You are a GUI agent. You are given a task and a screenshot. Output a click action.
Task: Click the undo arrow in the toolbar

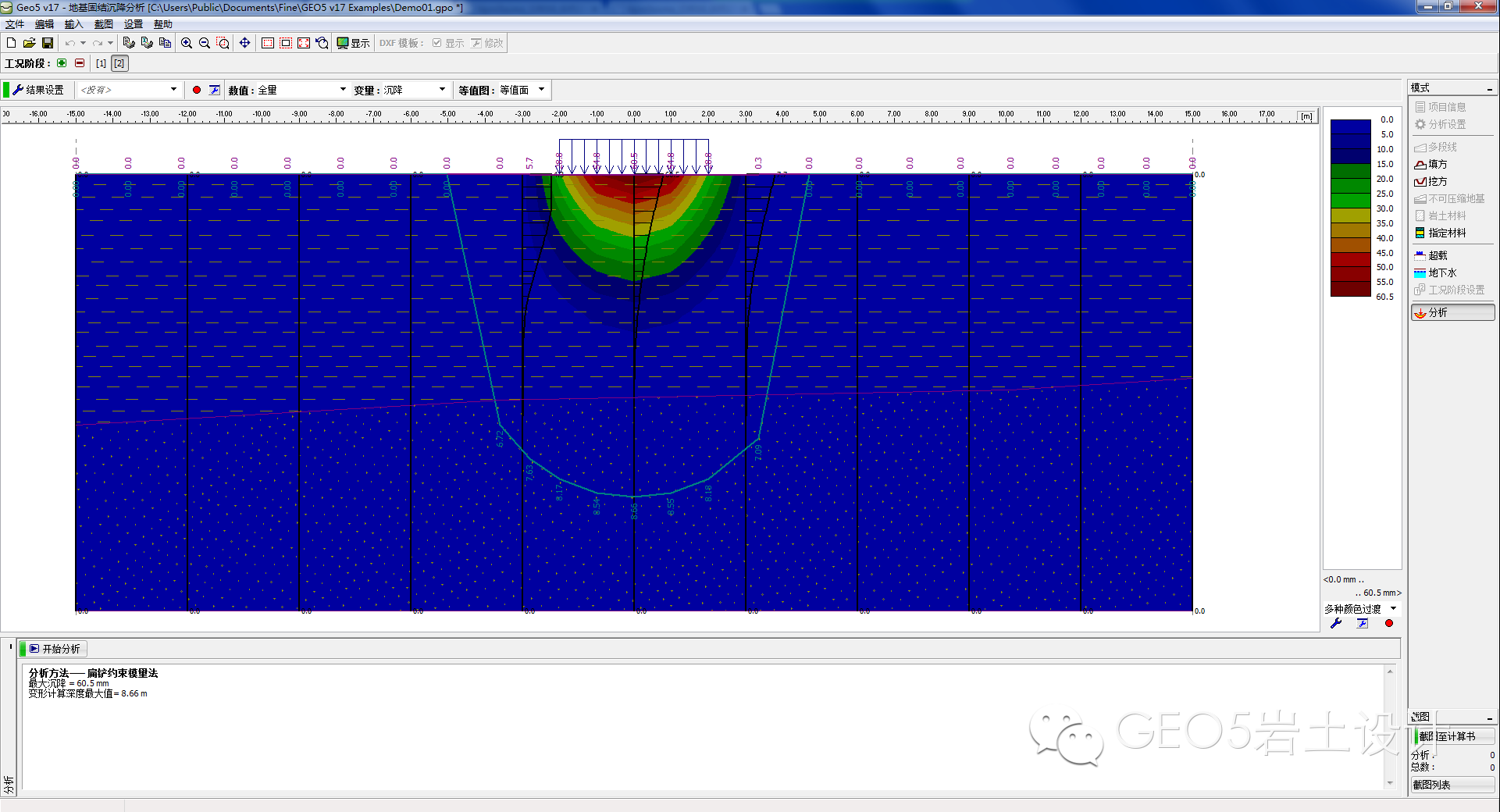(70, 43)
